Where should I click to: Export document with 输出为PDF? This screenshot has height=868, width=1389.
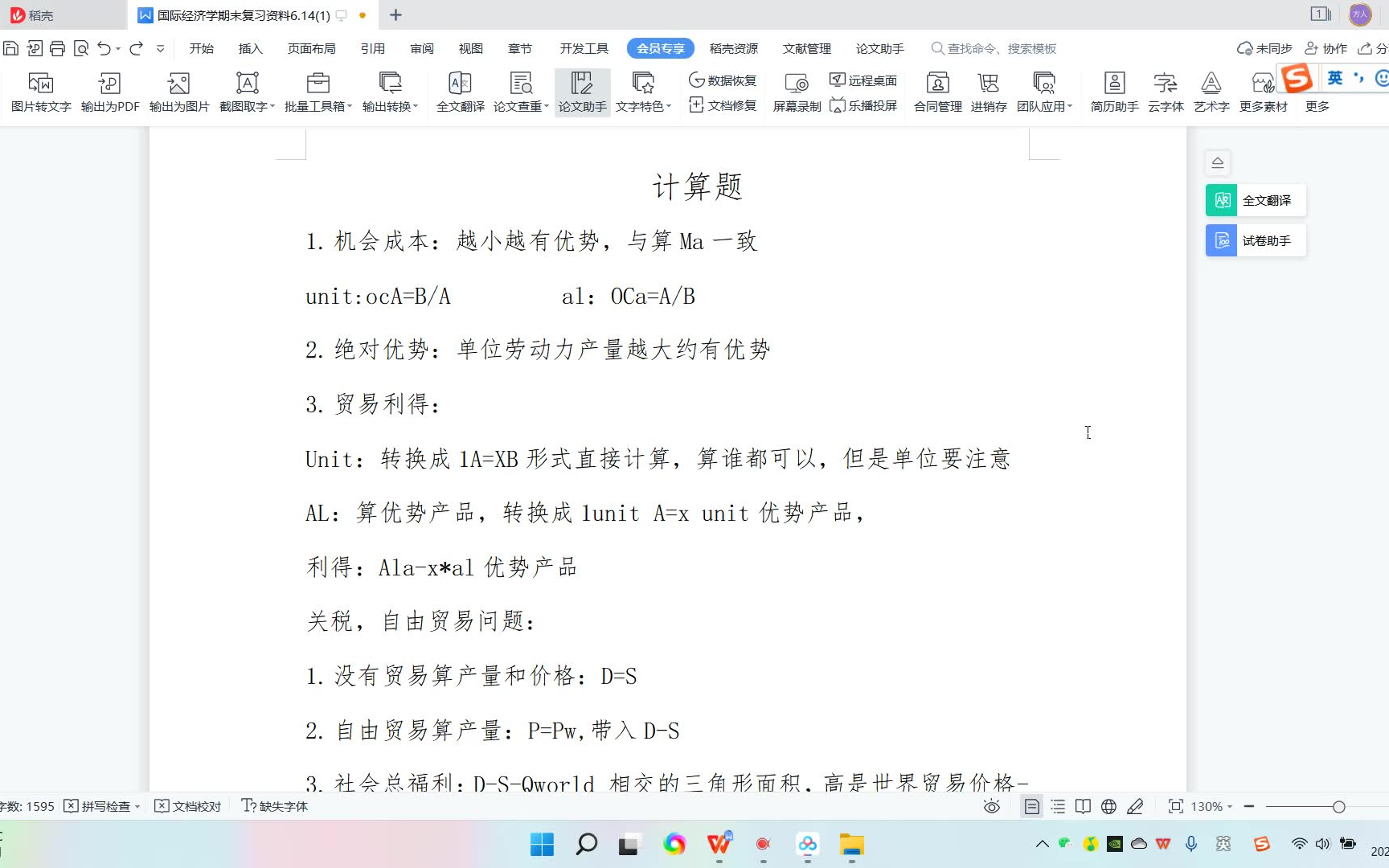pos(110,92)
